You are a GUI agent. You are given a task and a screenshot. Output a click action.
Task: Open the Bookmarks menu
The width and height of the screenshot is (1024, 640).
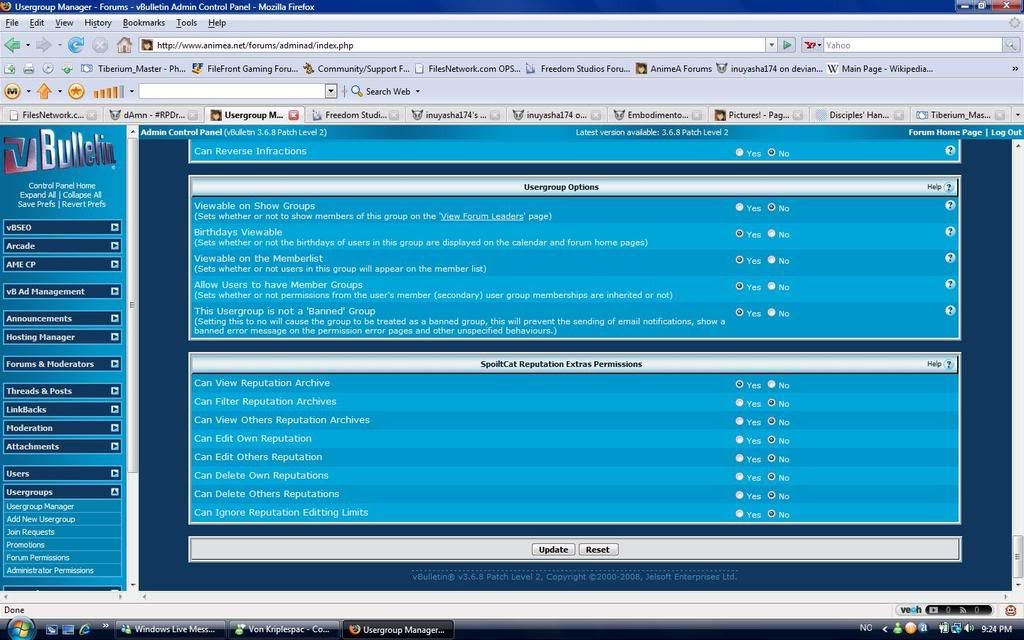click(143, 22)
